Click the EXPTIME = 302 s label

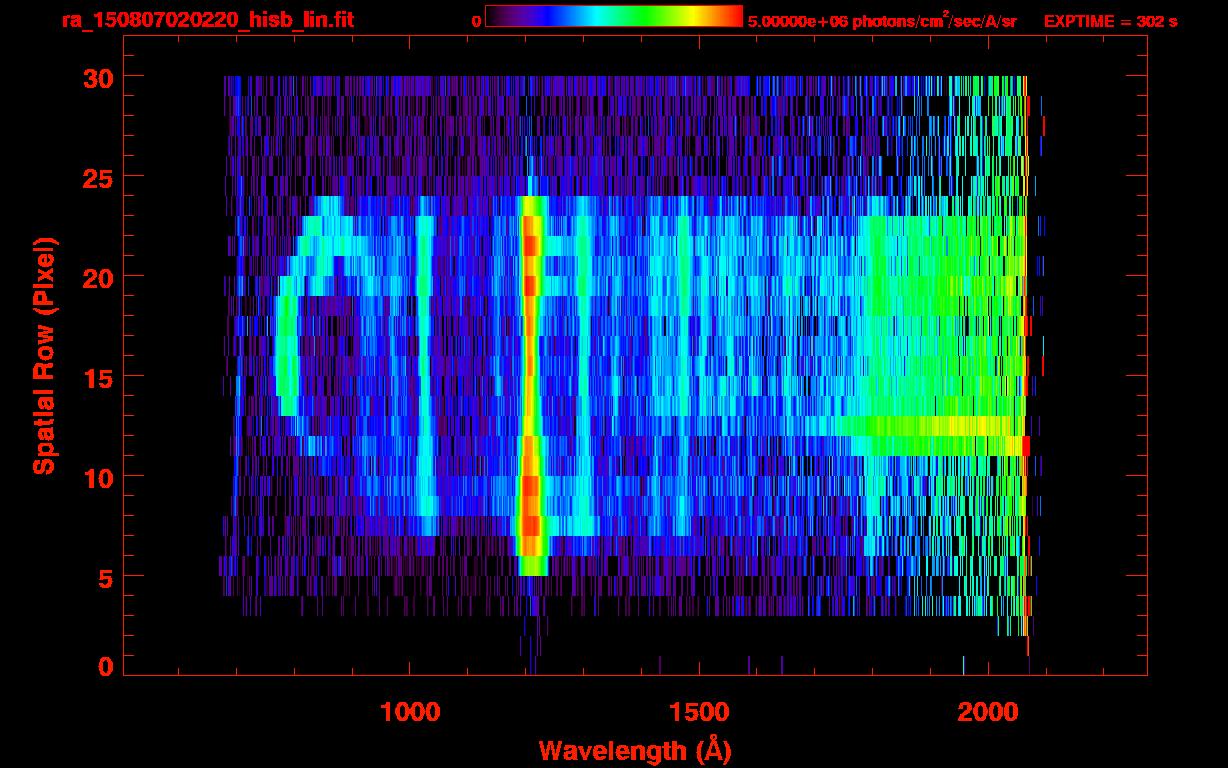(1110, 21)
